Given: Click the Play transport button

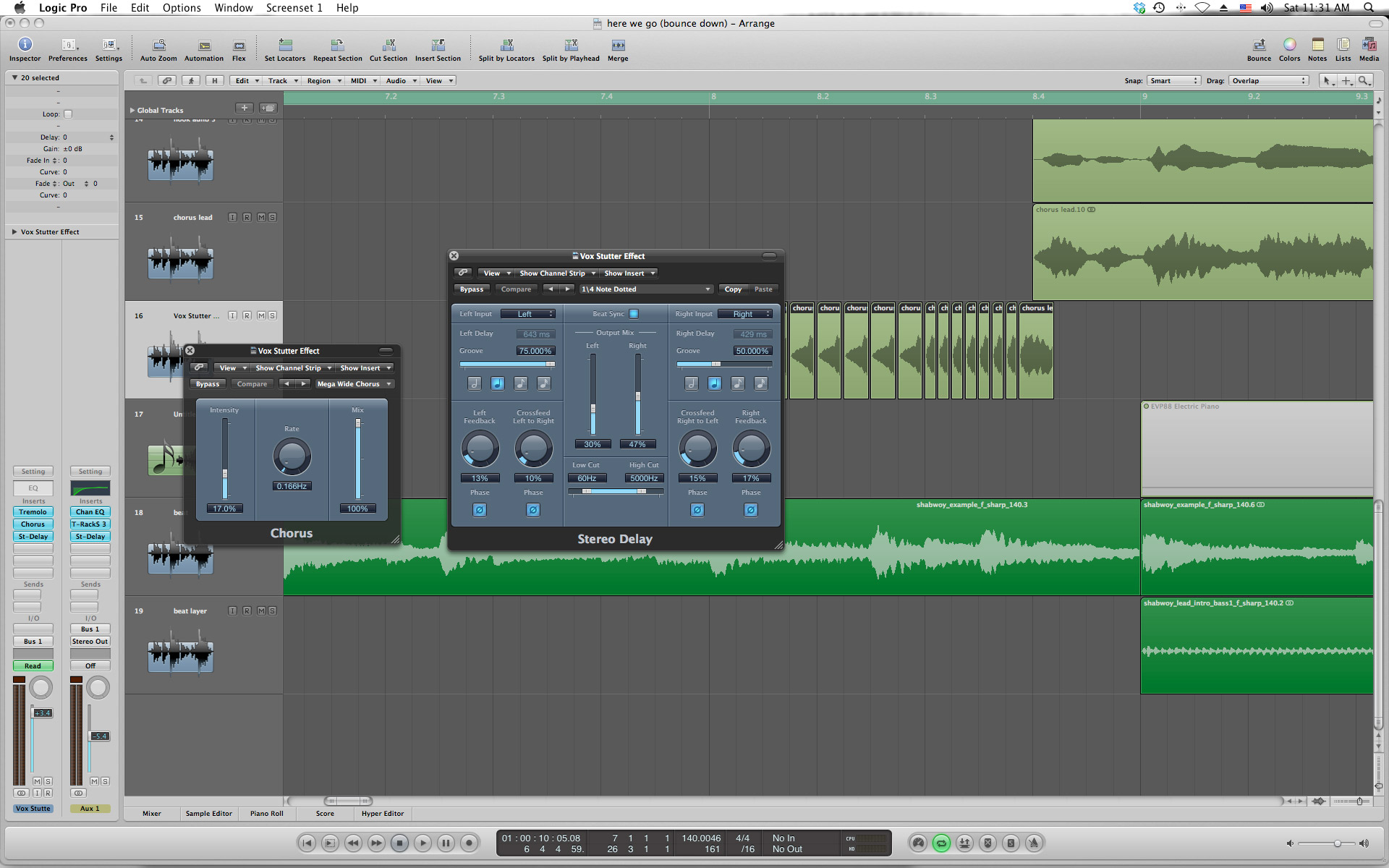Looking at the screenshot, I should (x=423, y=843).
